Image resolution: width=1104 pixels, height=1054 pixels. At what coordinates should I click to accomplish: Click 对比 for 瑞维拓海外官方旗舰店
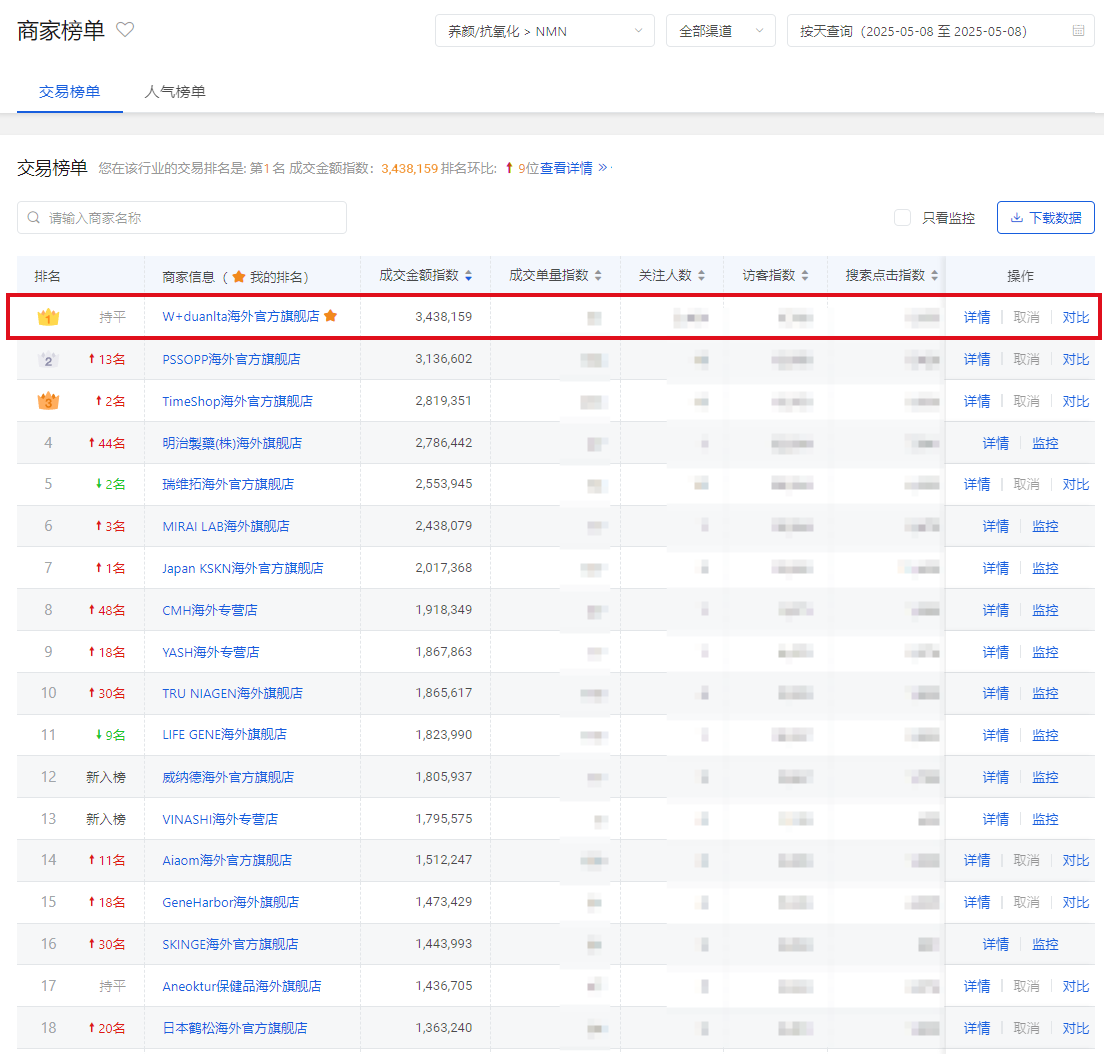pyautogui.click(x=1076, y=484)
